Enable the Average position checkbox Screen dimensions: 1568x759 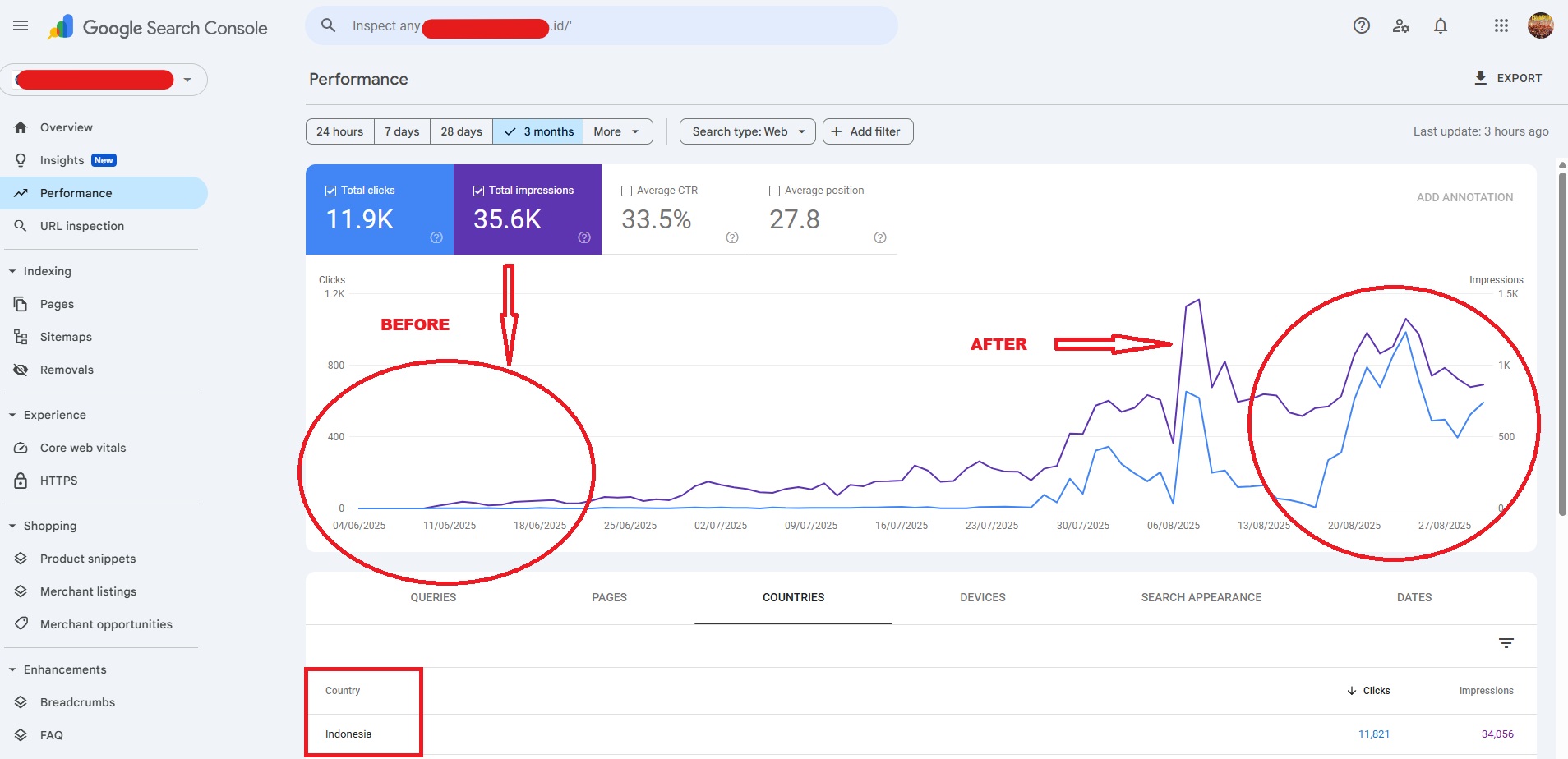coord(774,191)
